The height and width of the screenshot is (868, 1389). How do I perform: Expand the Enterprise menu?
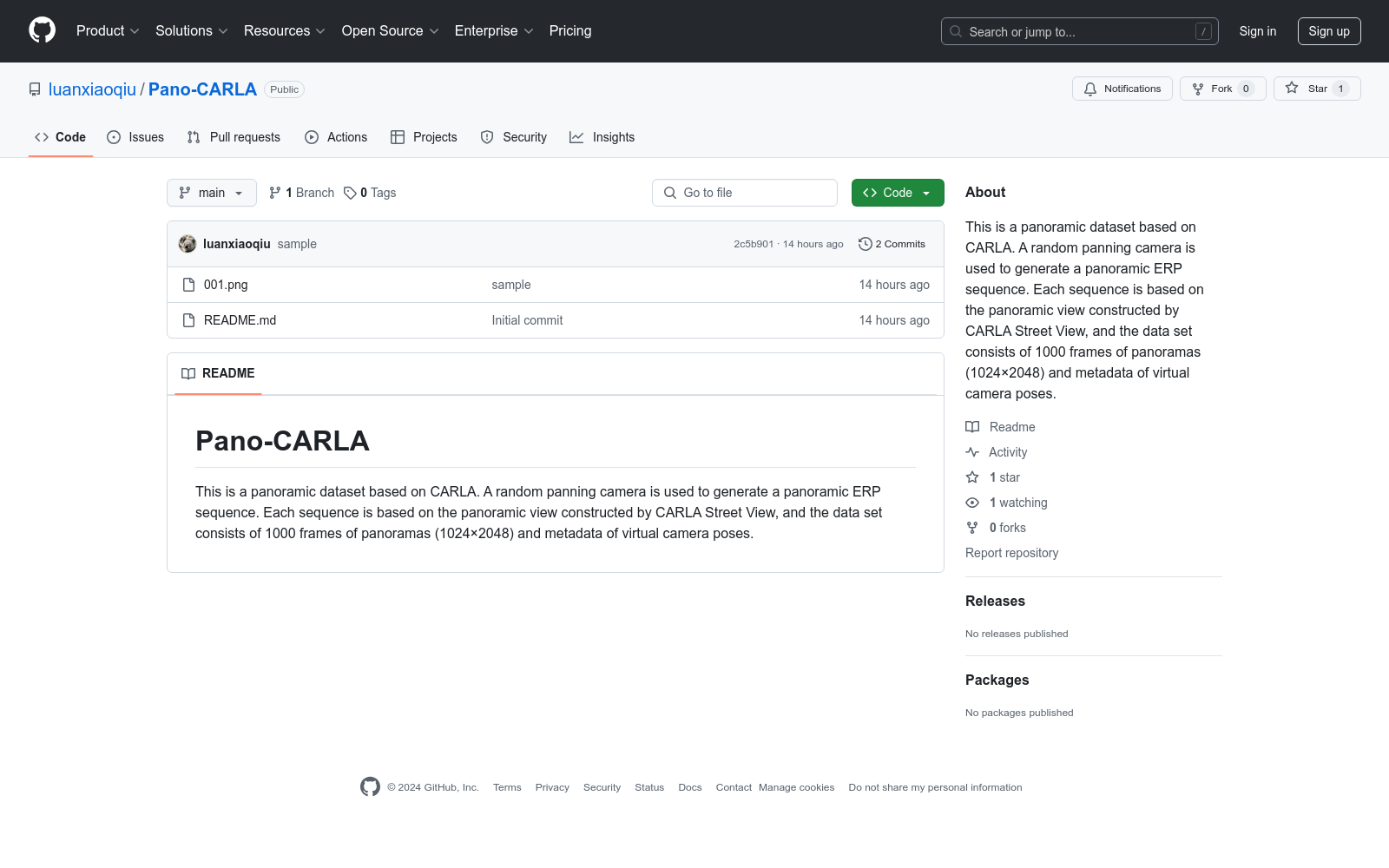(494, 31)
